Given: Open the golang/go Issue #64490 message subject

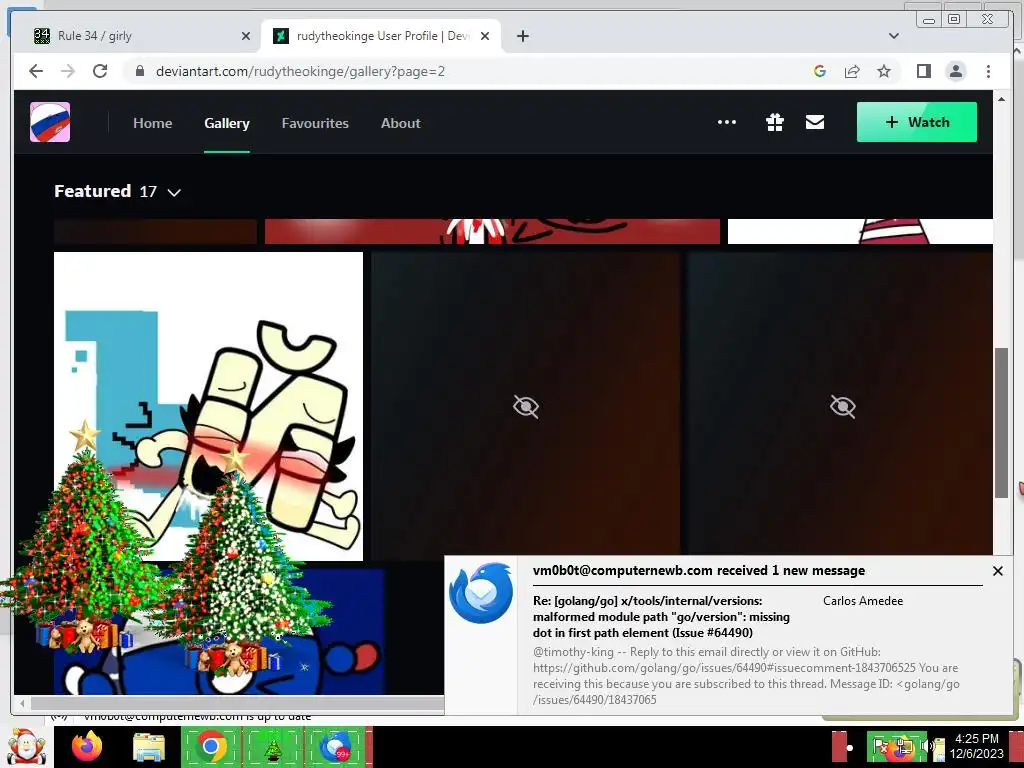Looking at the screenshot, I should [x=661, y=616].
